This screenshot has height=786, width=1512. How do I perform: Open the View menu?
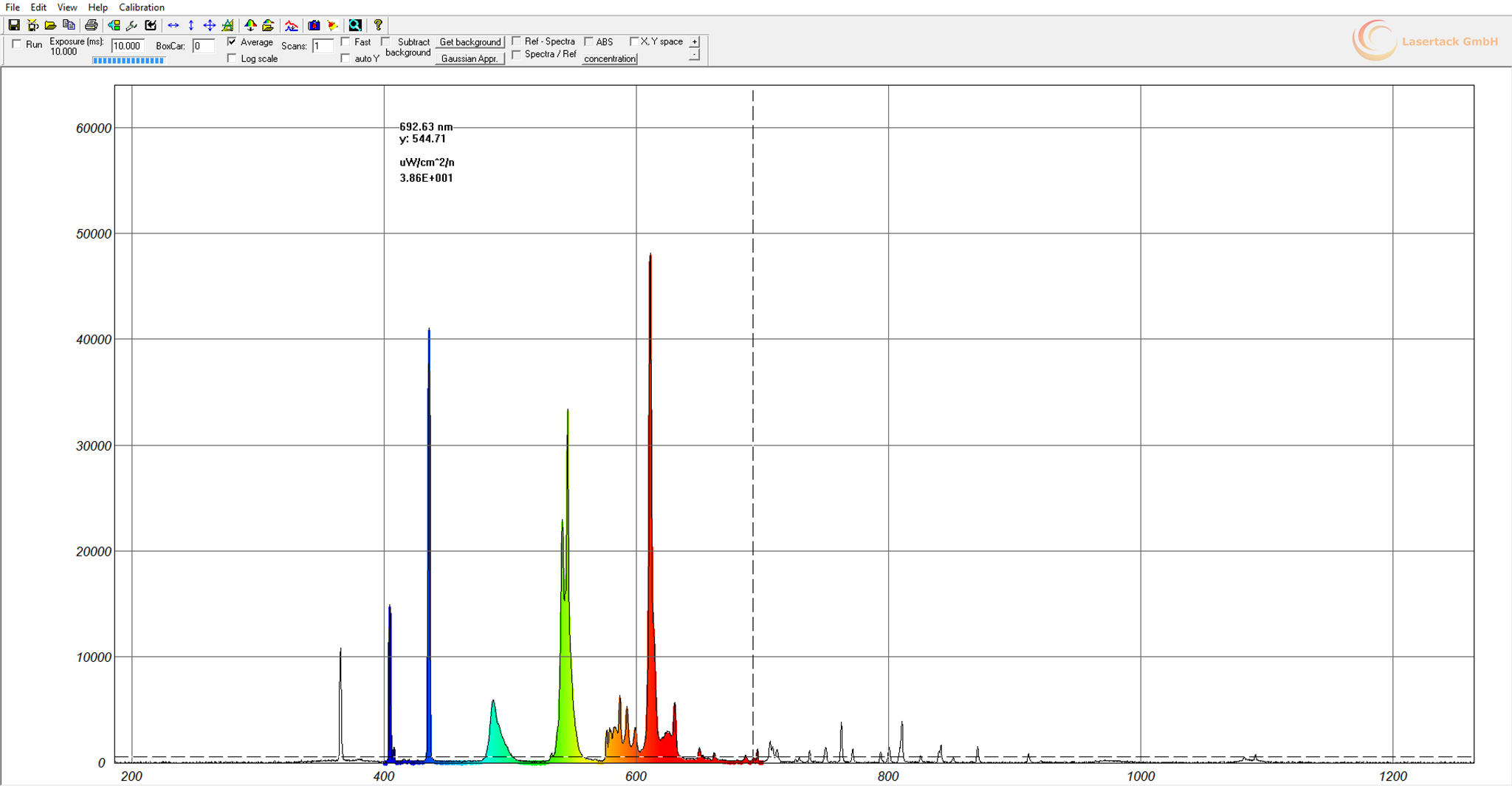[67, 7]
